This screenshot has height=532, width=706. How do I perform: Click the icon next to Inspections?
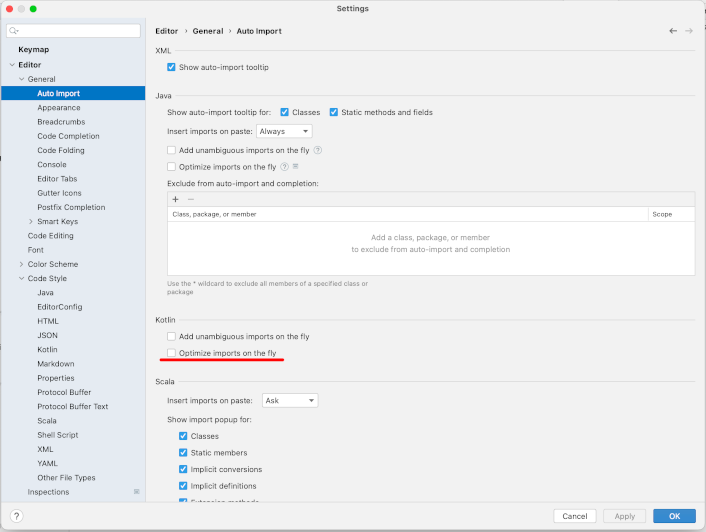[136, 492]
